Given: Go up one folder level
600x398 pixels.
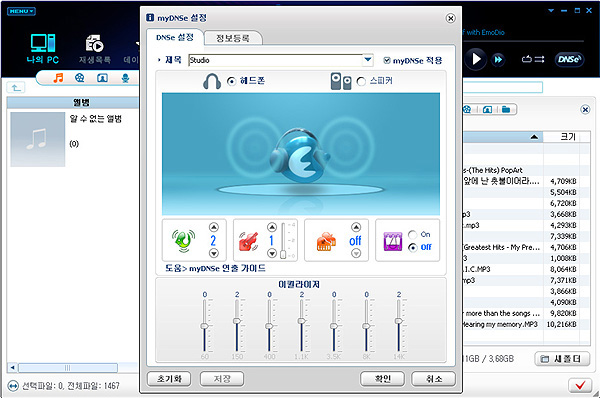Looking at the screenshot, I should click(x=16, y=88).
